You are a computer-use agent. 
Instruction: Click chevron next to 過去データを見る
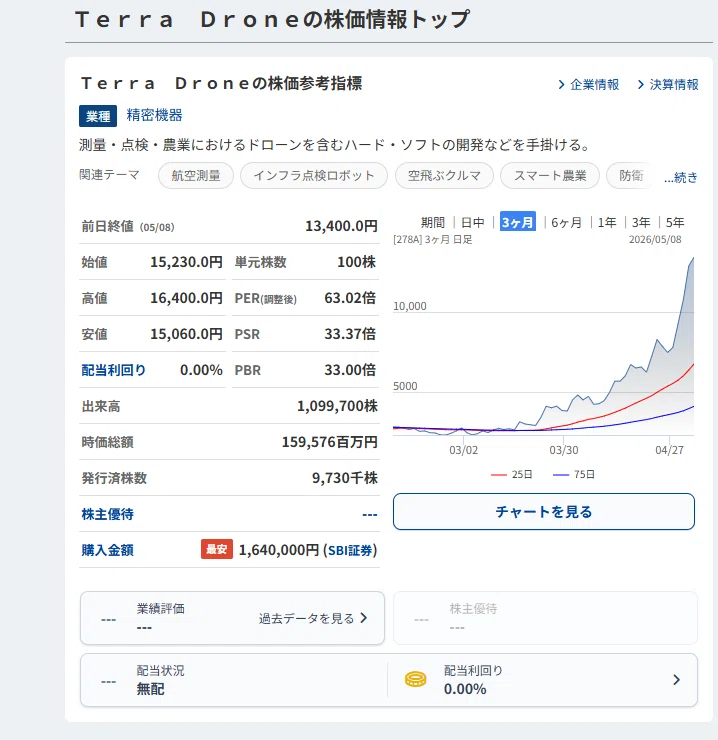pos(363,618)
